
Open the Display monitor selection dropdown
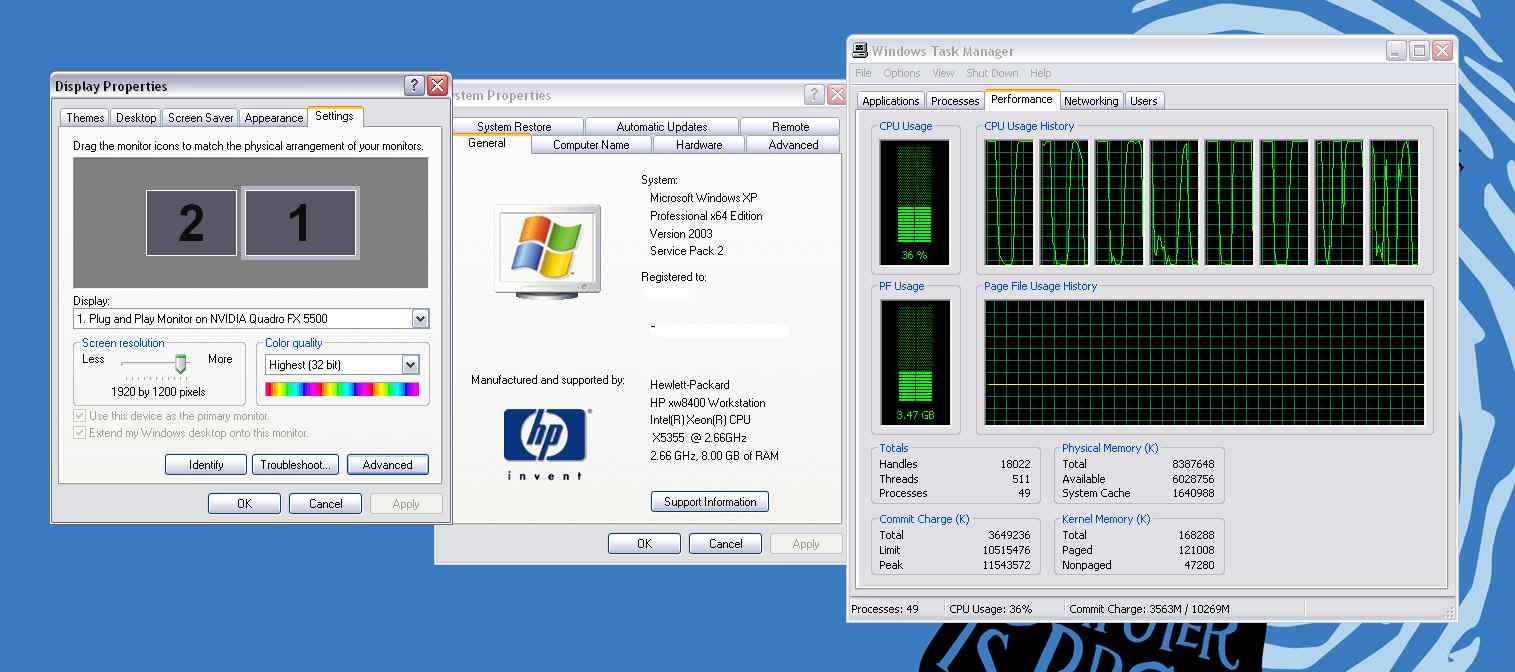click(420, 319)
